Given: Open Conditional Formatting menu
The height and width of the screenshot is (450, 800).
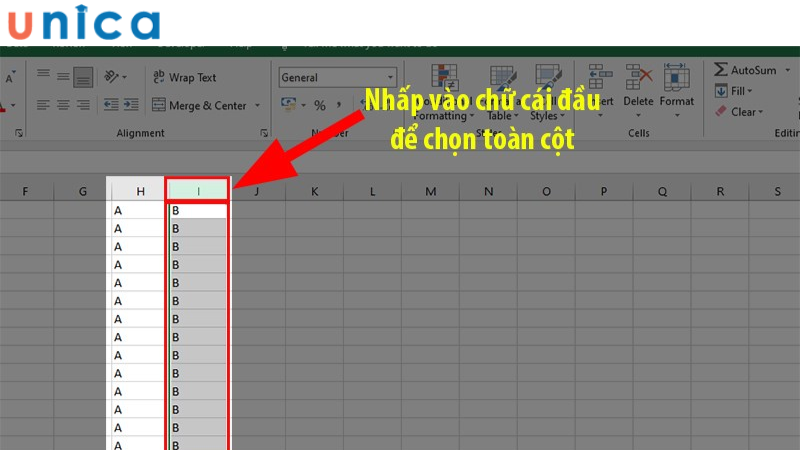Looking at the screenshot, I should pyautogui.click(x=444, y=92).
